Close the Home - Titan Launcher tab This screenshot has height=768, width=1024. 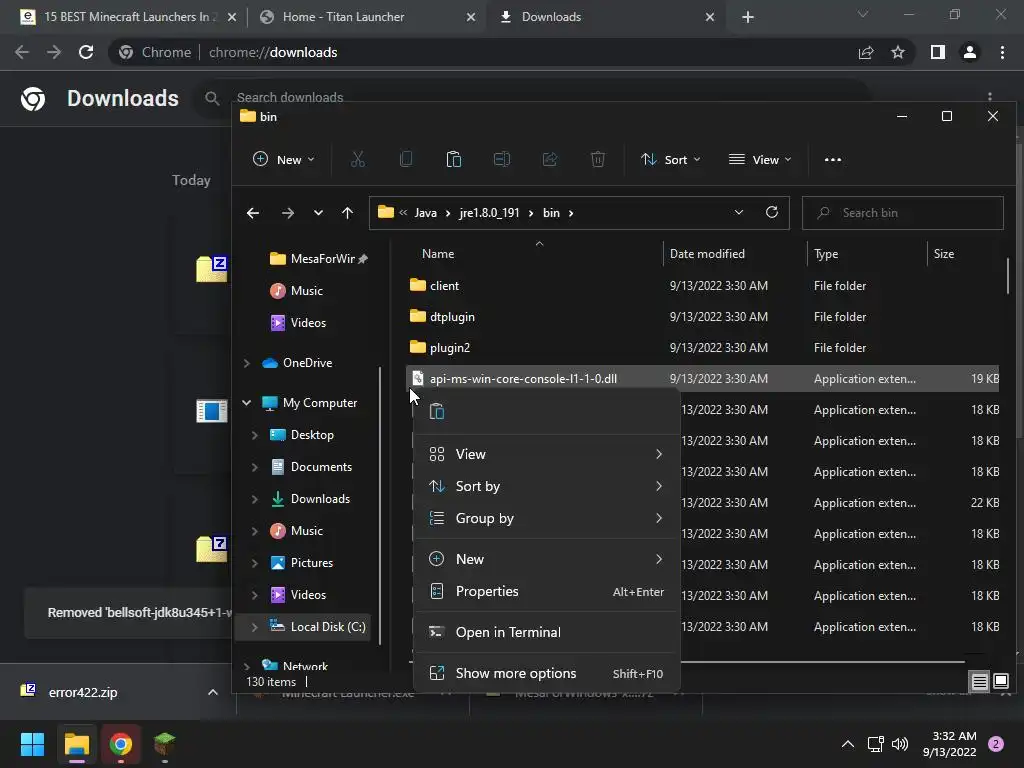tap(471, 17)
